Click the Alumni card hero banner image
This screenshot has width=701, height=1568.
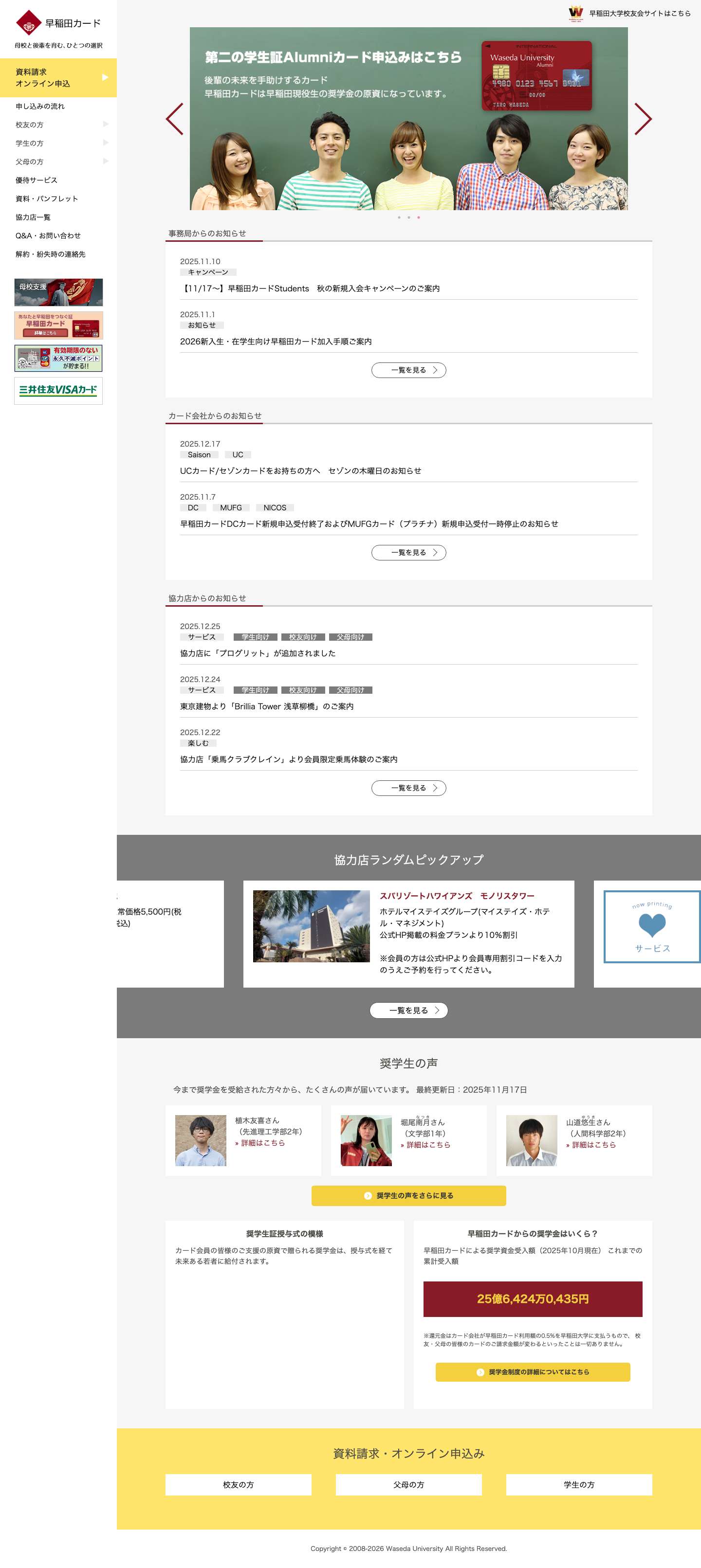408,119
